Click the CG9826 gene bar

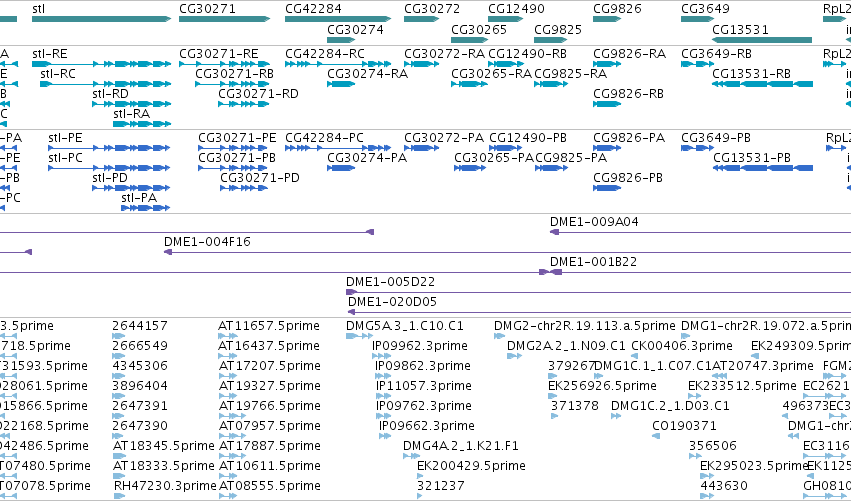pos(607,19)
